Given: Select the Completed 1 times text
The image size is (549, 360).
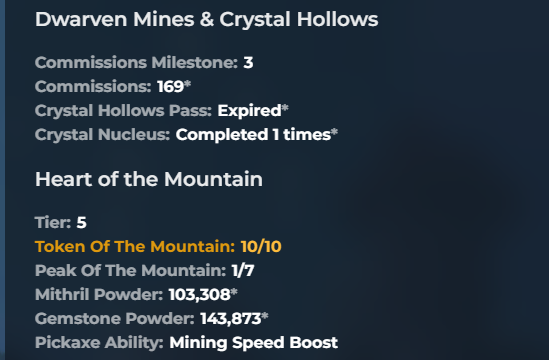Looking at the screenshot, I should coord(253,135).
